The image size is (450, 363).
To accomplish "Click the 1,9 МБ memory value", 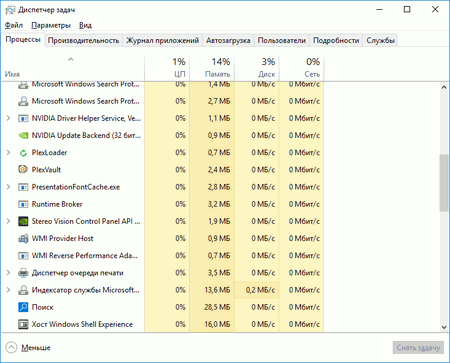I will coord(219,221).
